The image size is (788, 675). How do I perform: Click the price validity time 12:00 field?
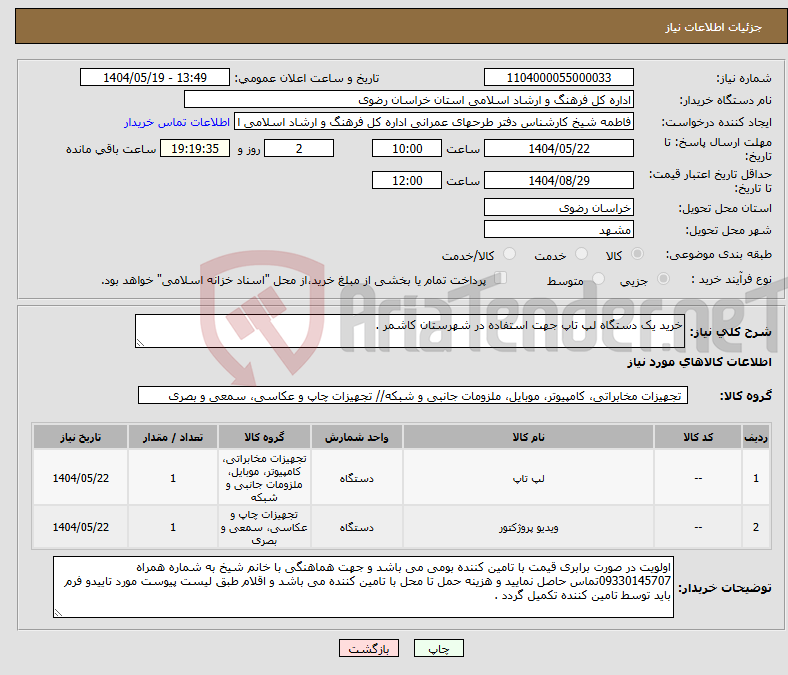click(407, 180)
